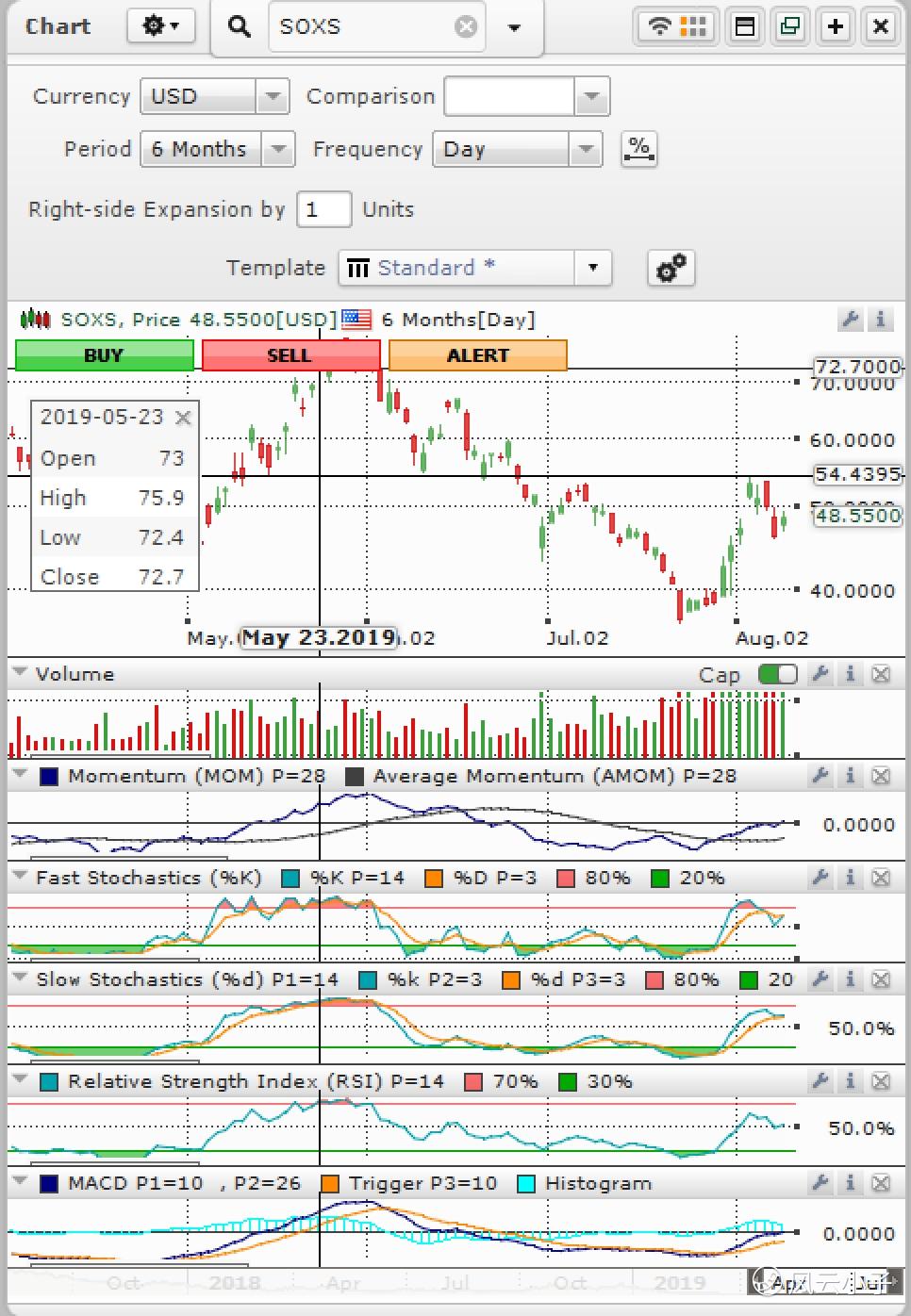Viewport: 911px width, 1316px height.
Task: Expand the symbol history dropdown arrow
Action: click(514, 27)
